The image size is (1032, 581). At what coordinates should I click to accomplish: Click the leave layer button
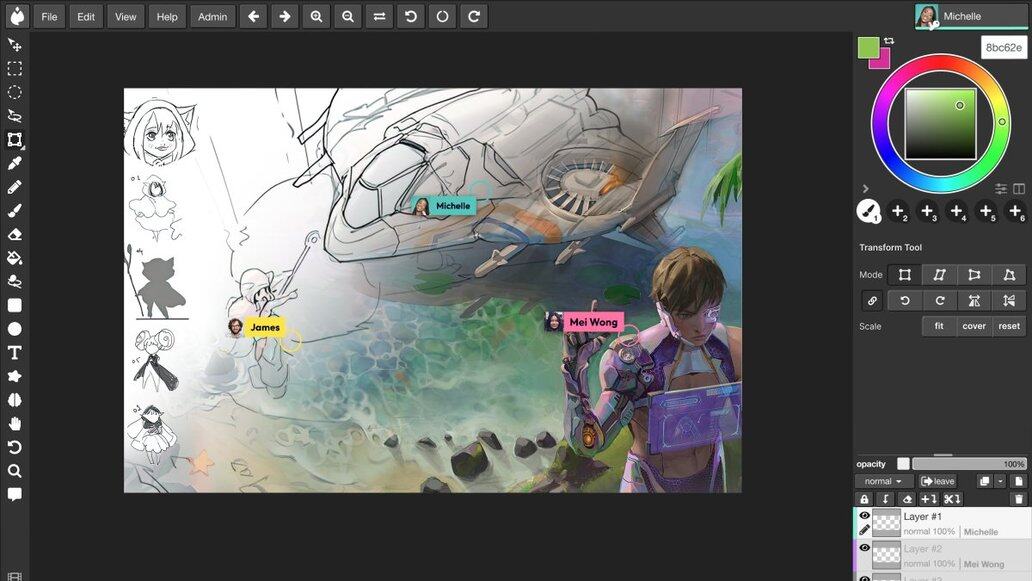pos(938,481)
